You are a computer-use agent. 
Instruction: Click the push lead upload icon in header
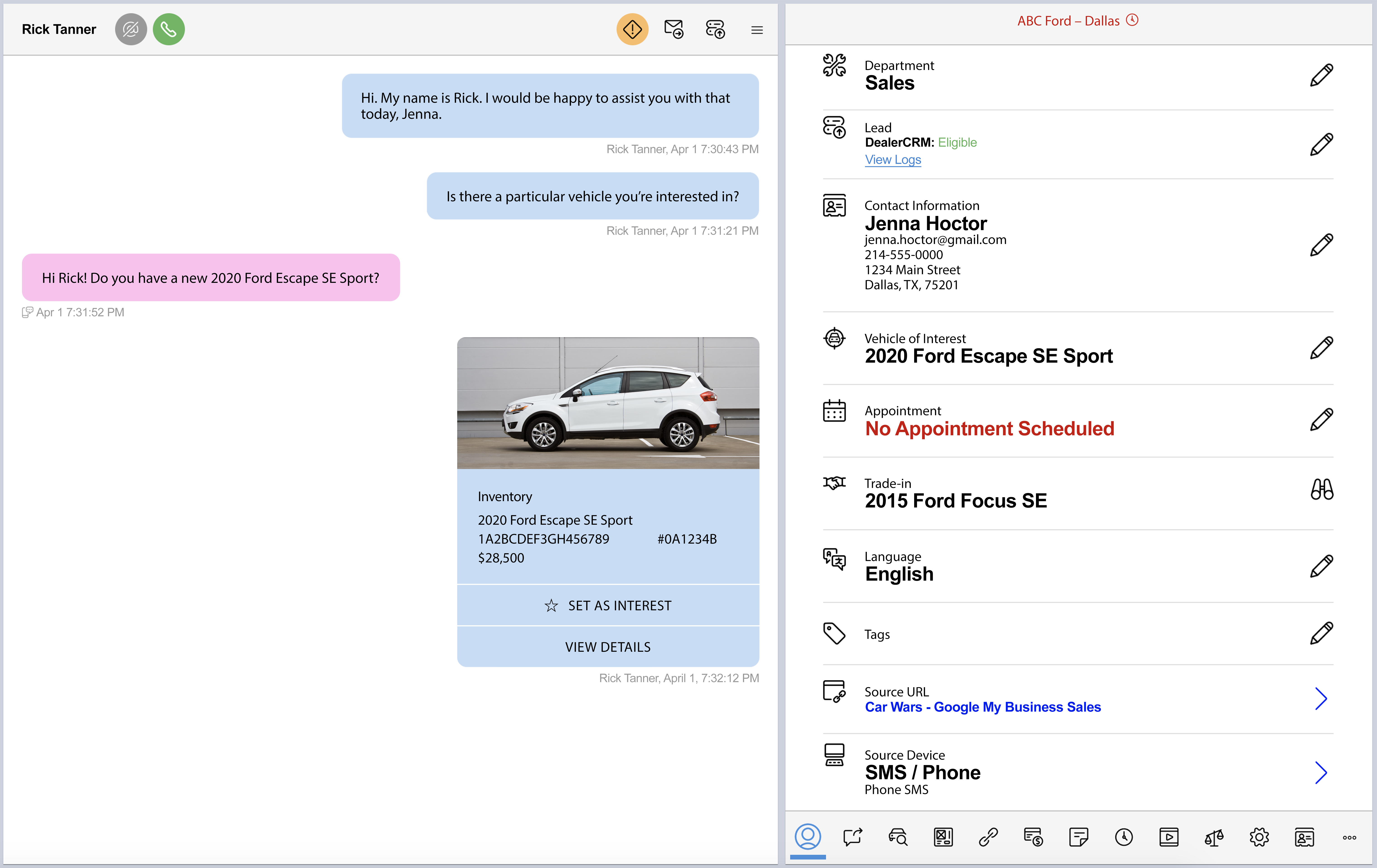[x=715, y=29]
